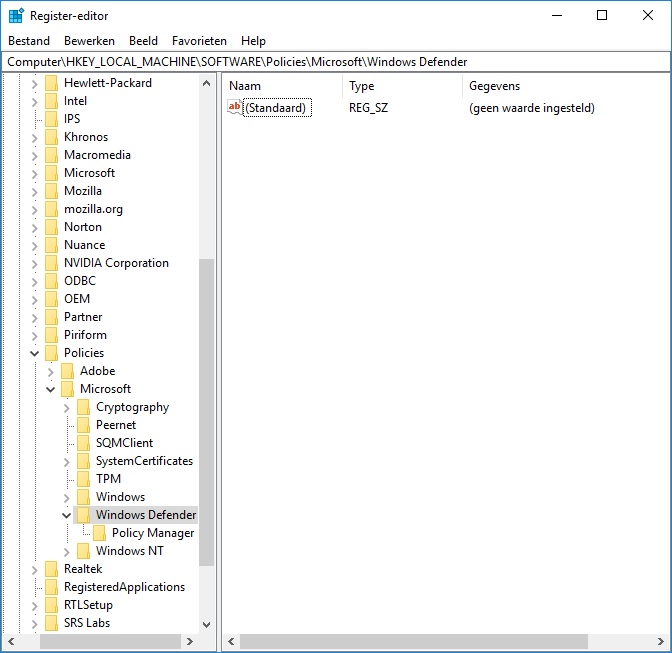
Task: Select the Policies folder icon
Action: [x=51, y=353]
